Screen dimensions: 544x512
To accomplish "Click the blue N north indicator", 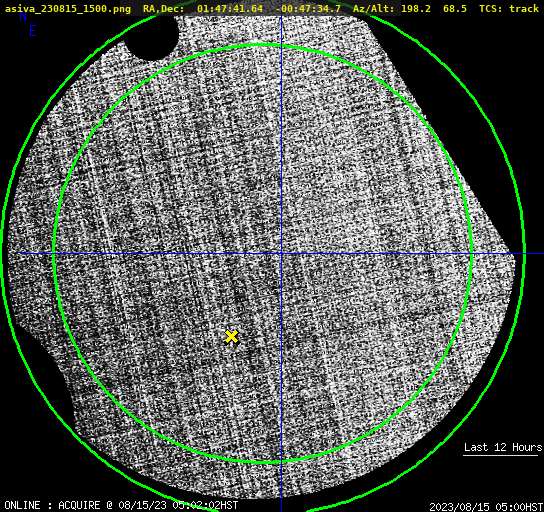I will (x=23, y=16).
